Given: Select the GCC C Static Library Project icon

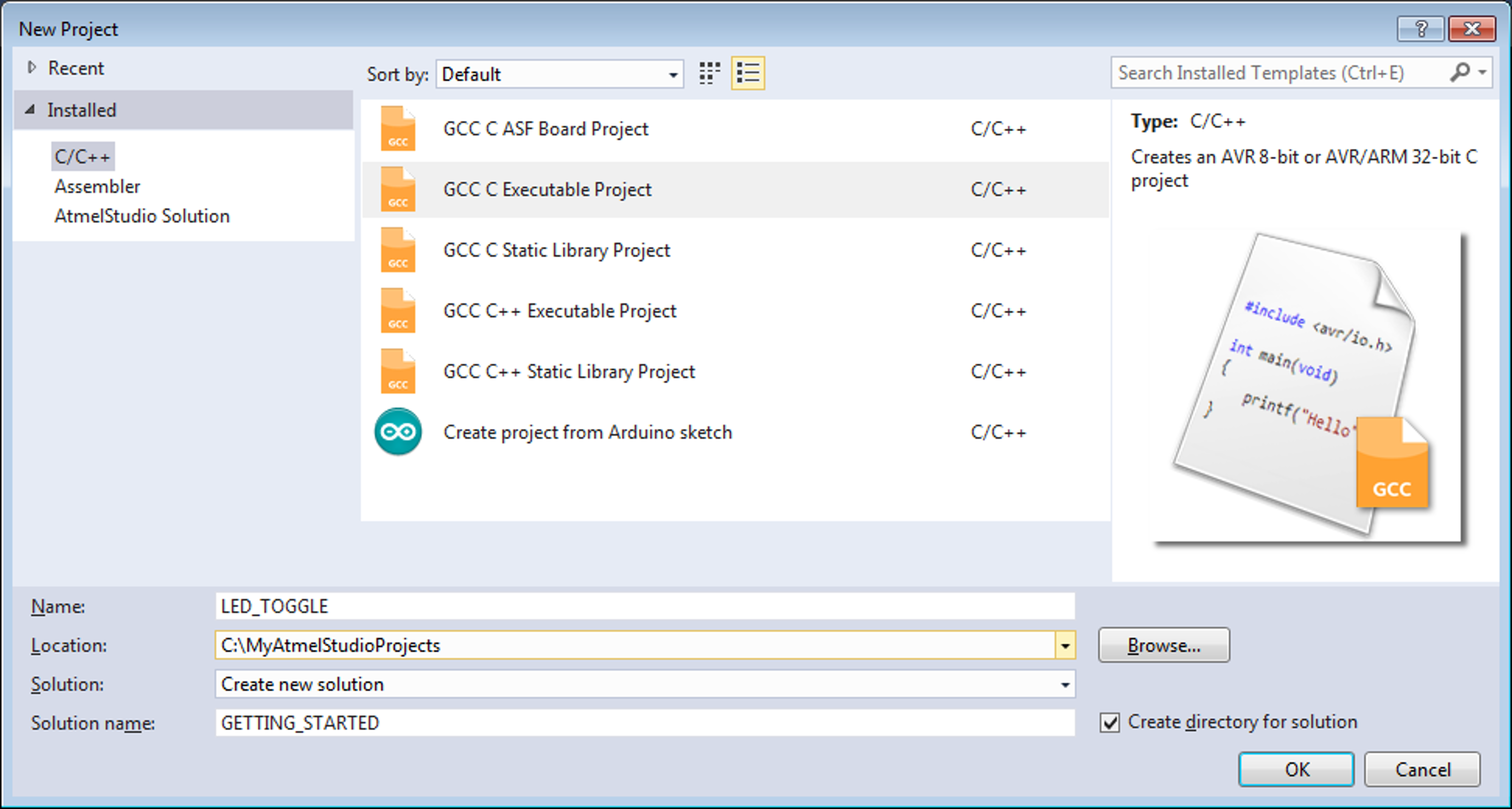Looking at the screenshot, I should [398, 250].
